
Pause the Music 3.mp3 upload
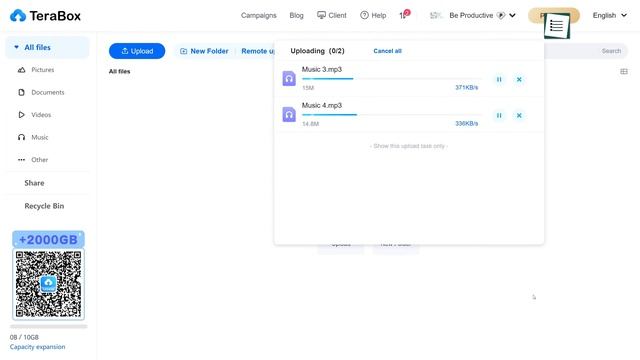click(x=499, y=80)
